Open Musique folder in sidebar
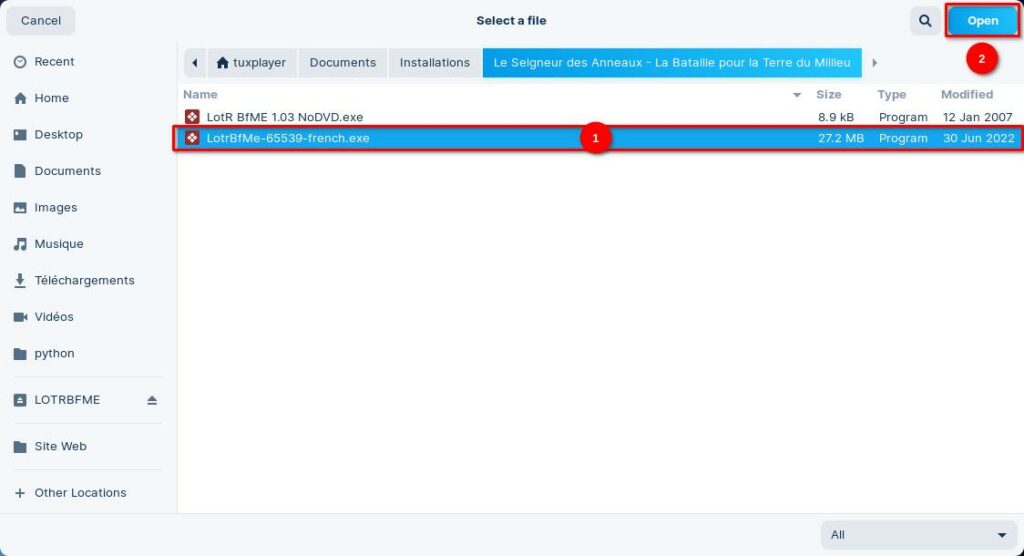The width and height of the screenshot is (1024, 556). click(x=58, y=244)
